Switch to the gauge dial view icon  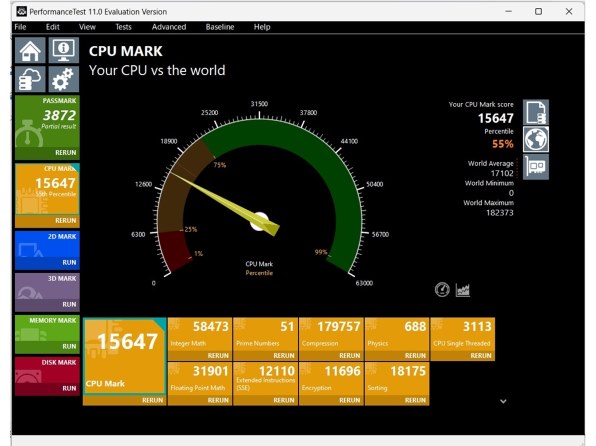click(x=442, y=290)
